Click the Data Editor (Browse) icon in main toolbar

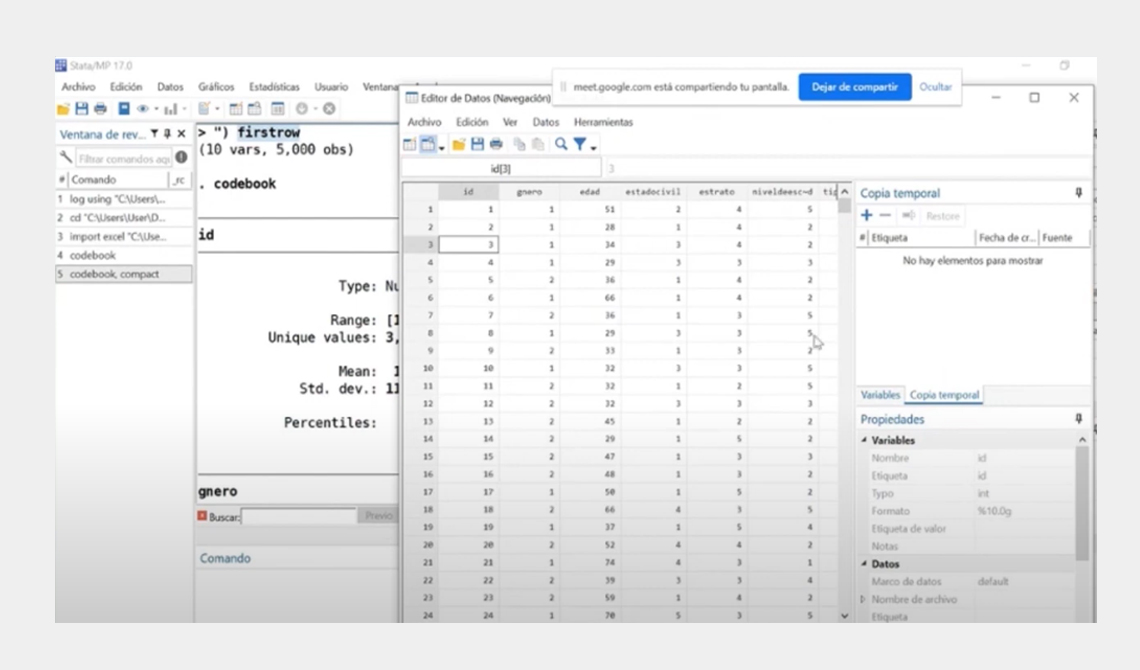tap(254, 109)
